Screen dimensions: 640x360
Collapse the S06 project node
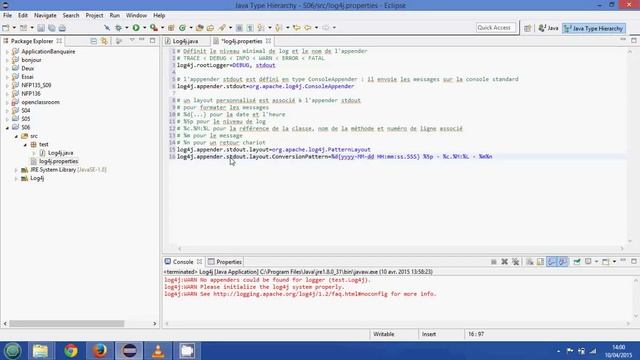7,128
